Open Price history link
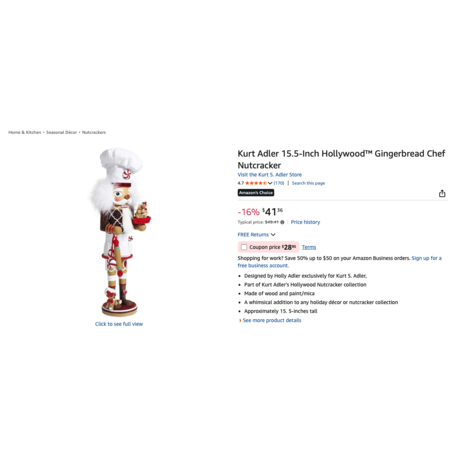 click(x=305, y=222)
